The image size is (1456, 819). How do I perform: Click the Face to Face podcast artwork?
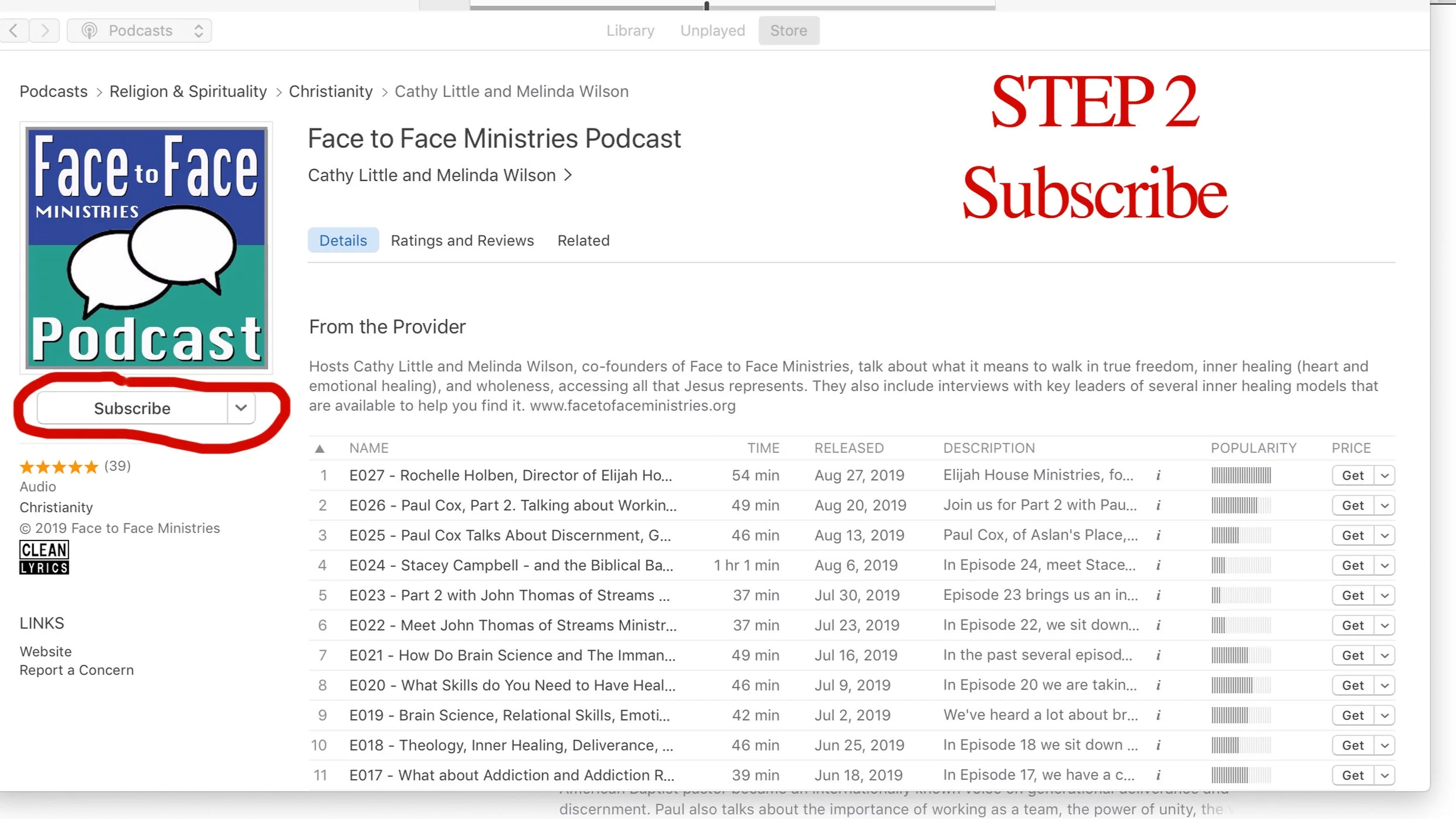pos(147,247)
